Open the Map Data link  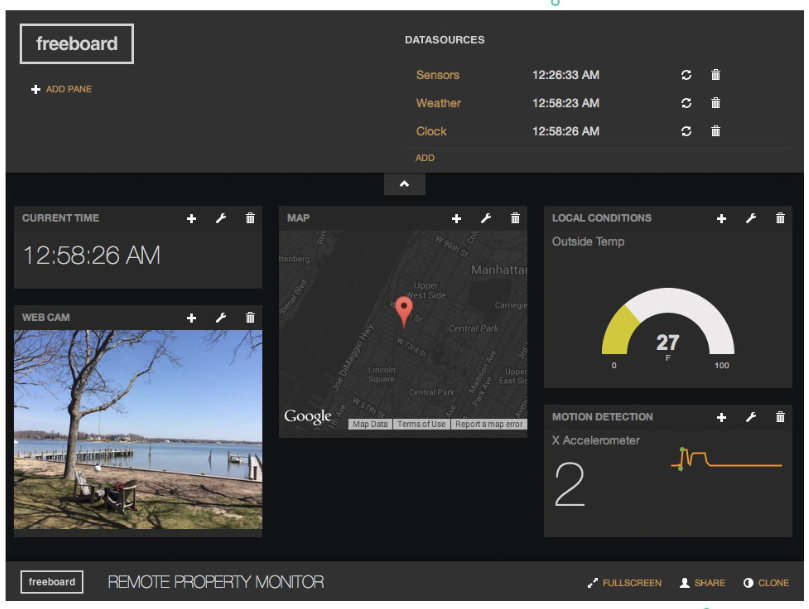click(370, 424)
